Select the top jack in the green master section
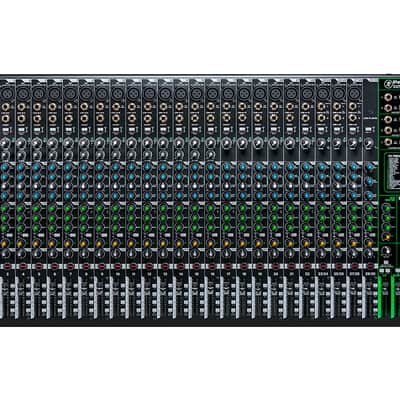The image size is (400, 400). (387, 97)
